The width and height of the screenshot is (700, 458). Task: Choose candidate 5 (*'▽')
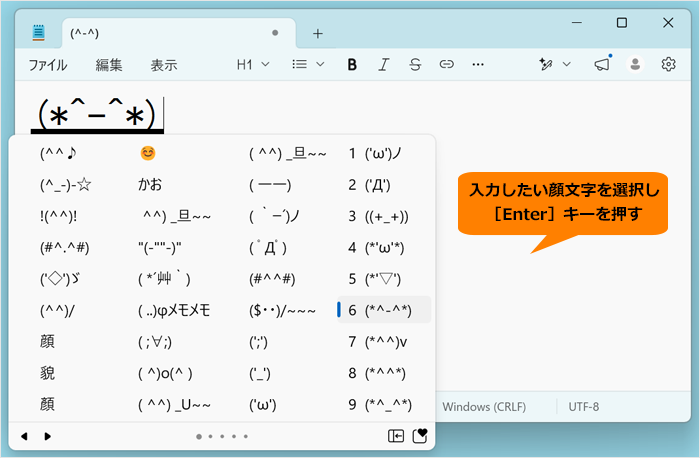point(384,279)
